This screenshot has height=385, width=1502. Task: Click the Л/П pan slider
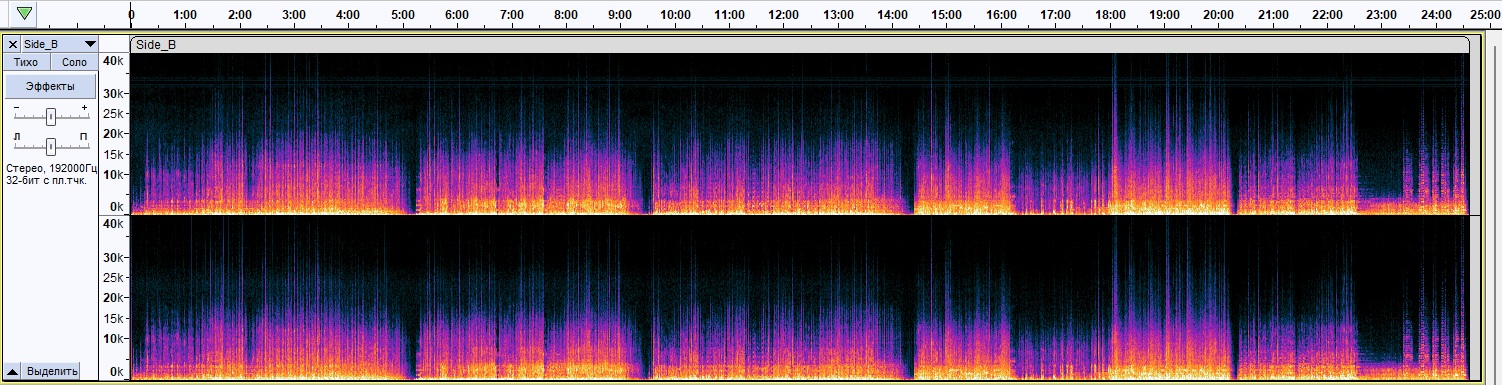click(50, 146)
